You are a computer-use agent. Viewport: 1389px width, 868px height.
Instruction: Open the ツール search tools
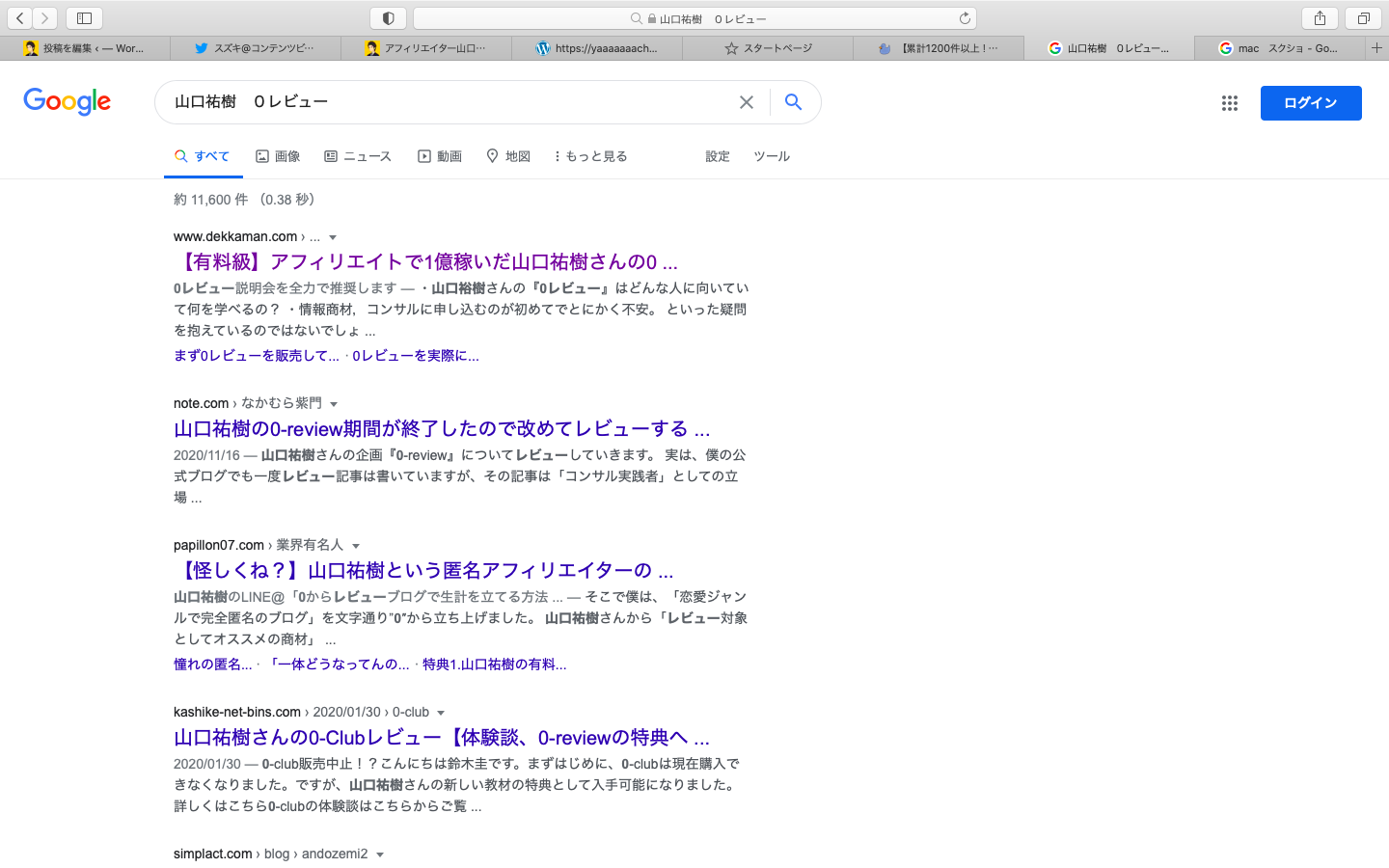tap(772, 156)
